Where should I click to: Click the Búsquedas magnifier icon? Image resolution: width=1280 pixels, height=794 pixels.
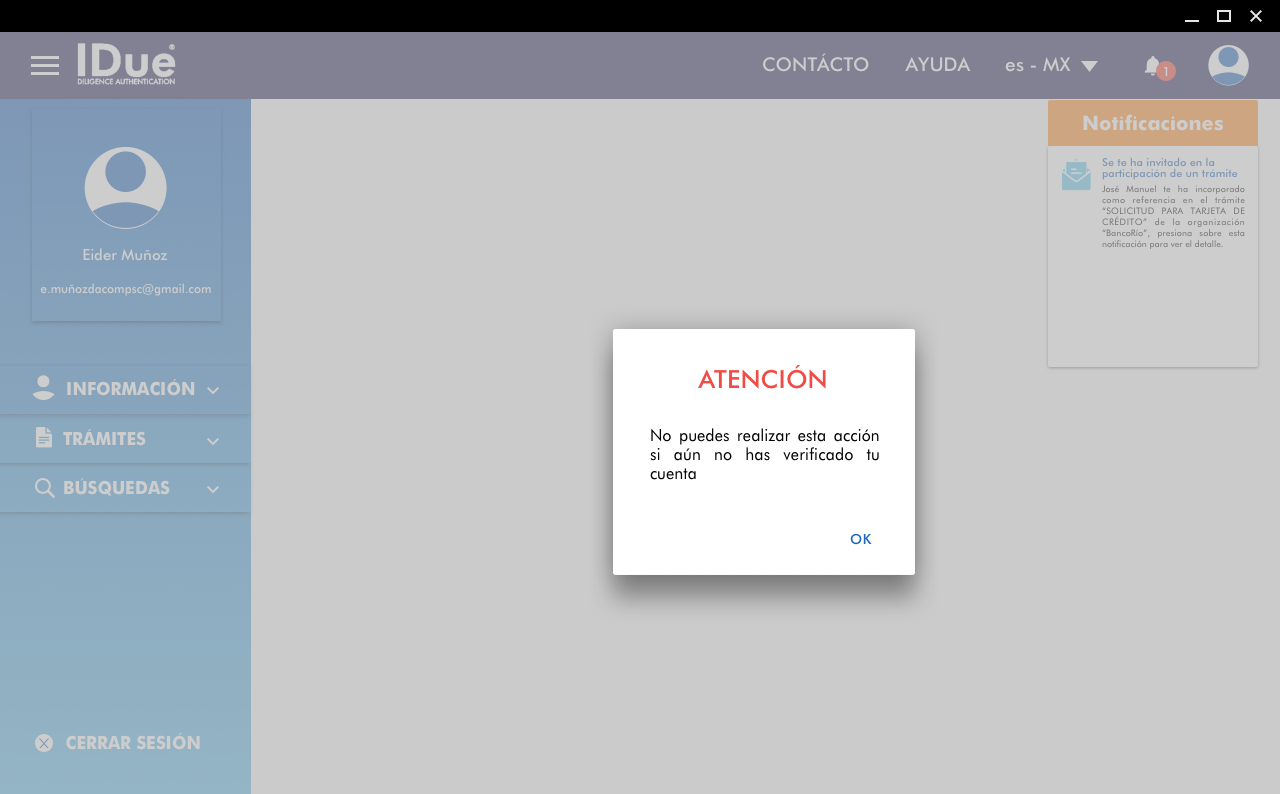click(44, 488)
